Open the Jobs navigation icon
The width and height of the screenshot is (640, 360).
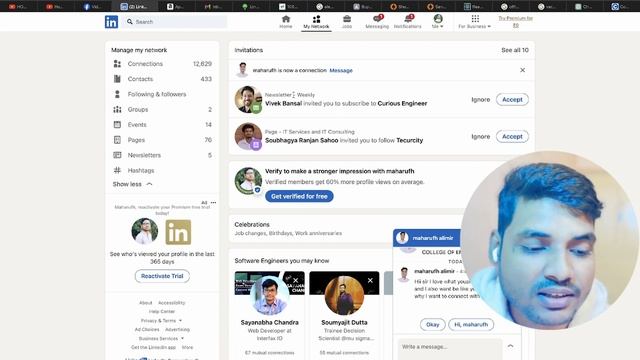[347, 22]
